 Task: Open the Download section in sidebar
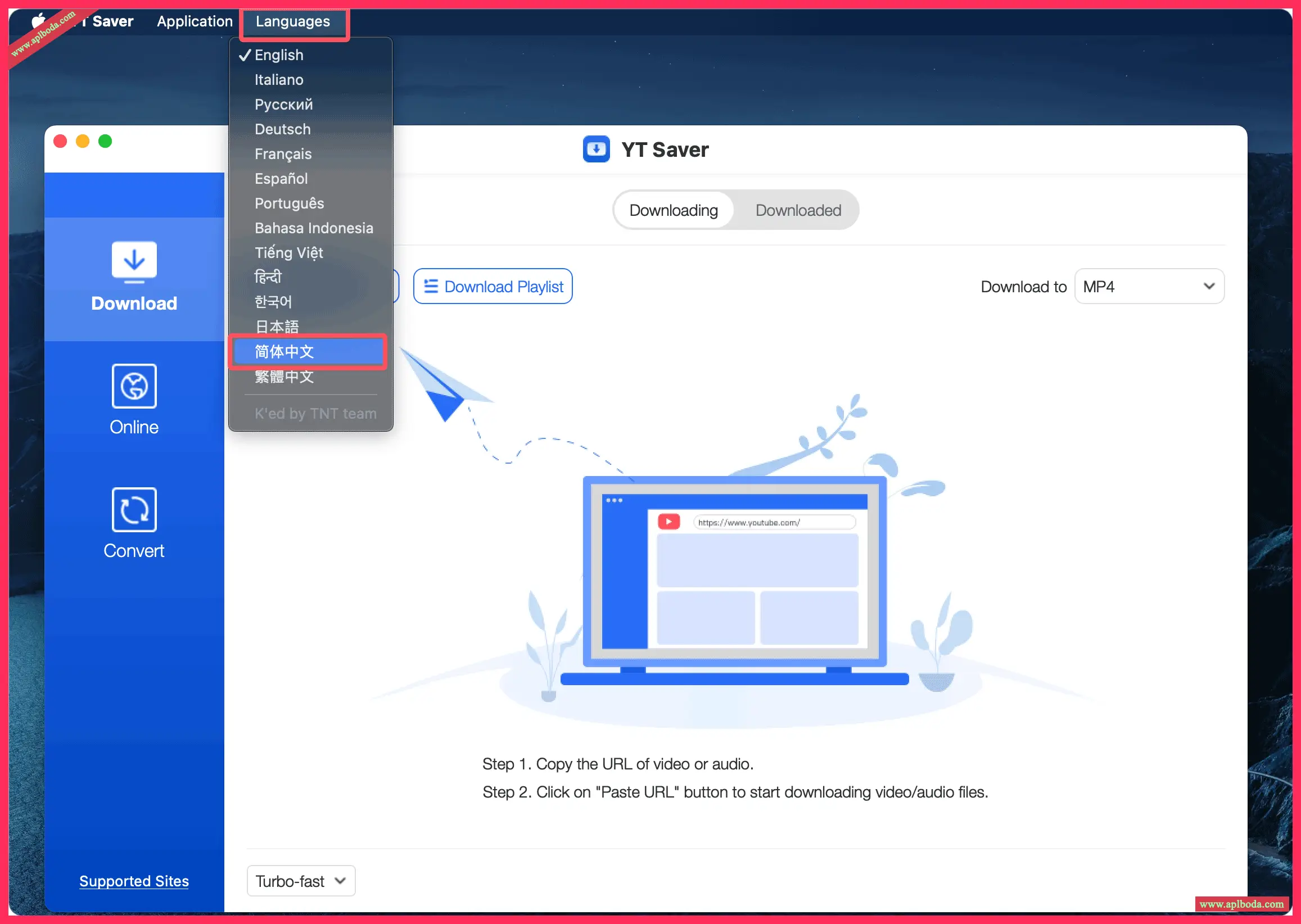(x=134, y=278)
